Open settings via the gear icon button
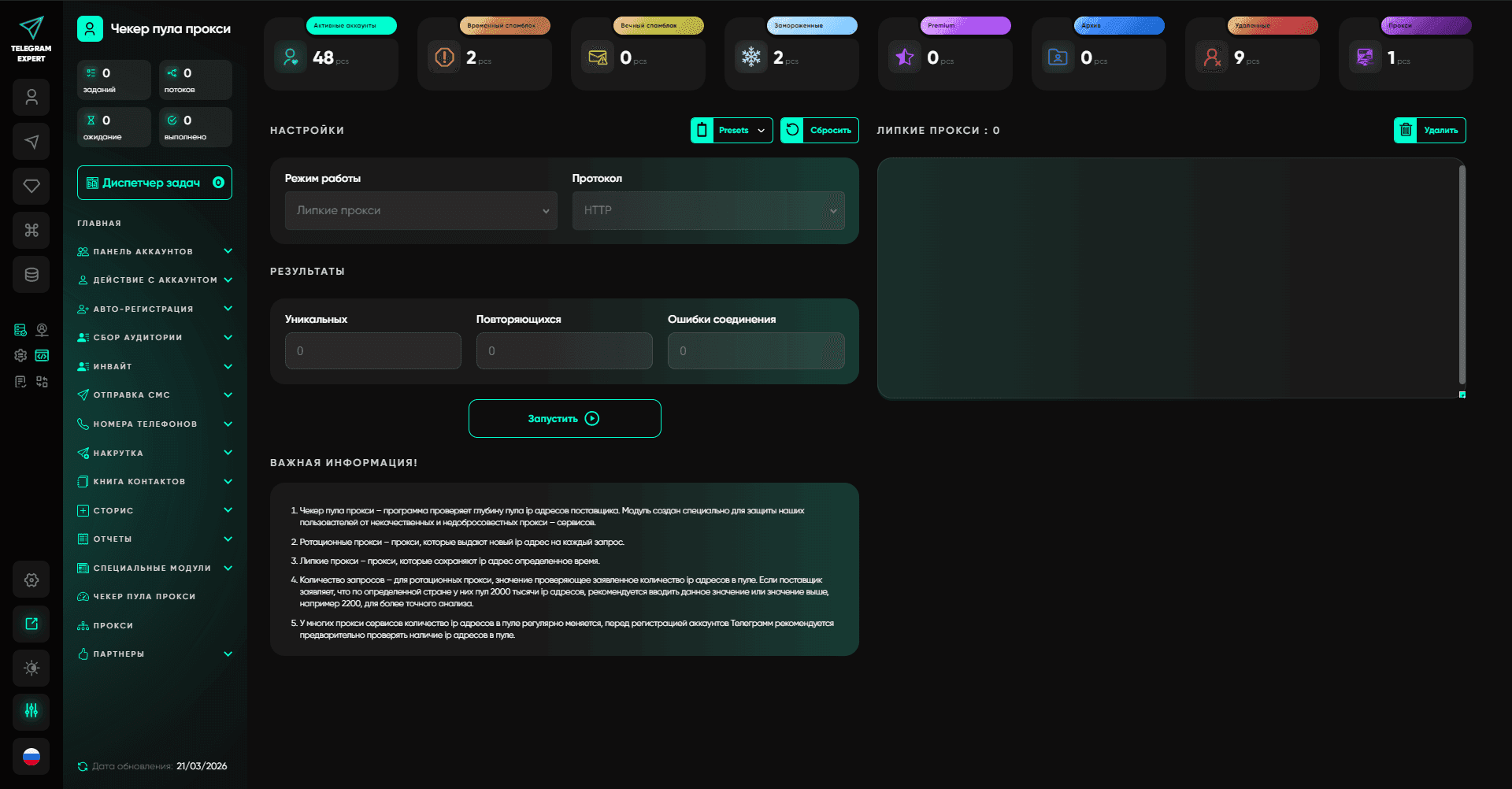The width and height of the screenshot is (1512, 789). click(x=31, y=580)
